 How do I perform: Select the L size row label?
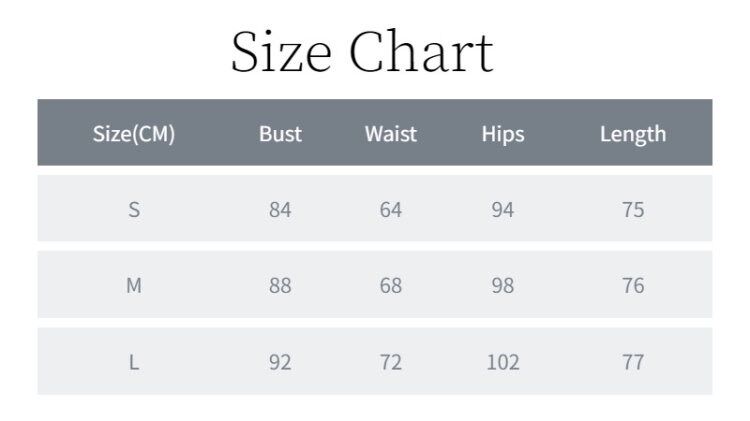(134, 362)
